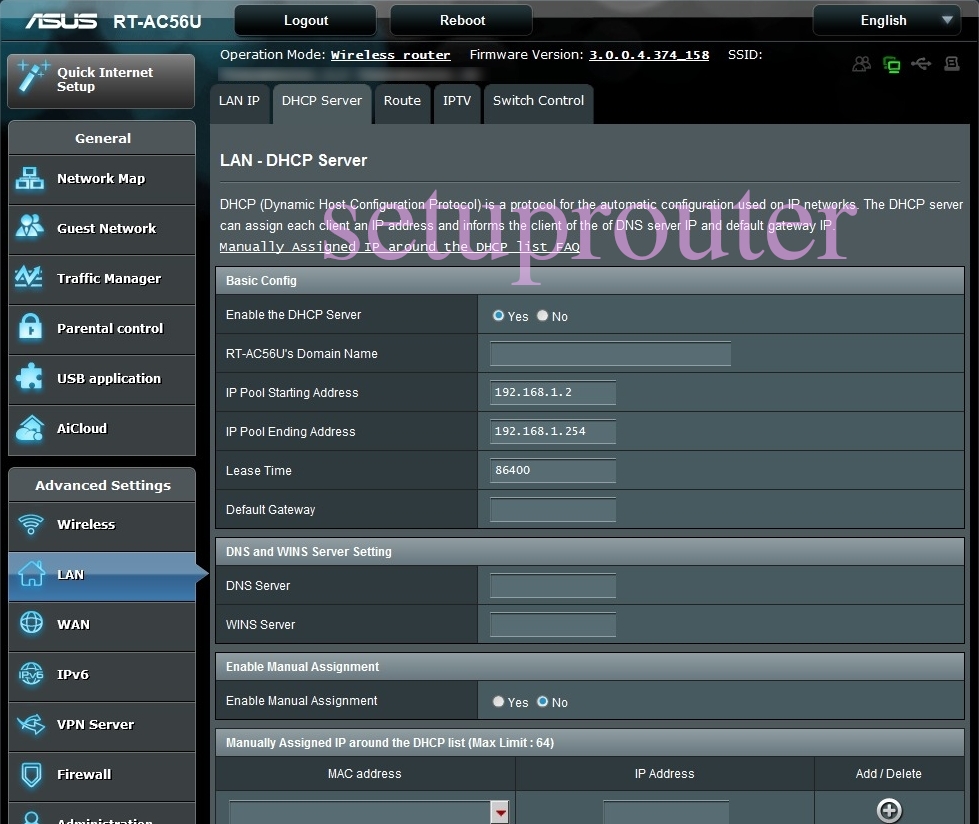Screen dimensions: 979x824
Task: Edit the IP Pool Starting Address field
Action: point(552,392)
